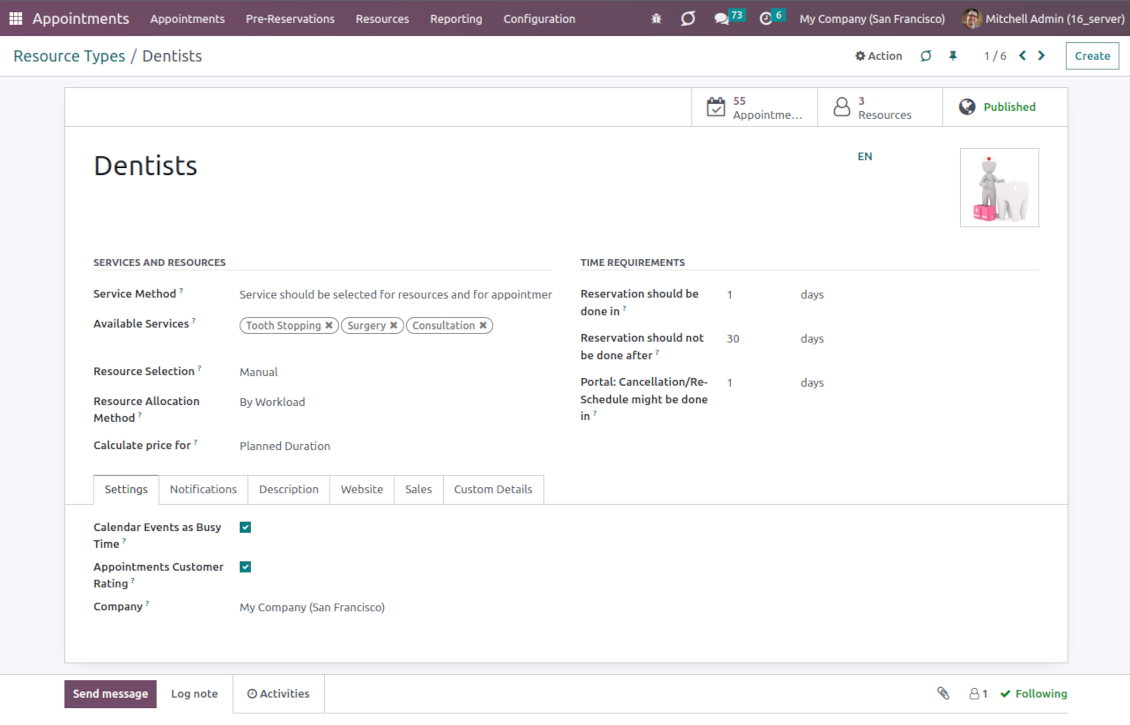Remove the Tooth Stopping service tag
1130x725 pixels.
click(x=329, y=326)
